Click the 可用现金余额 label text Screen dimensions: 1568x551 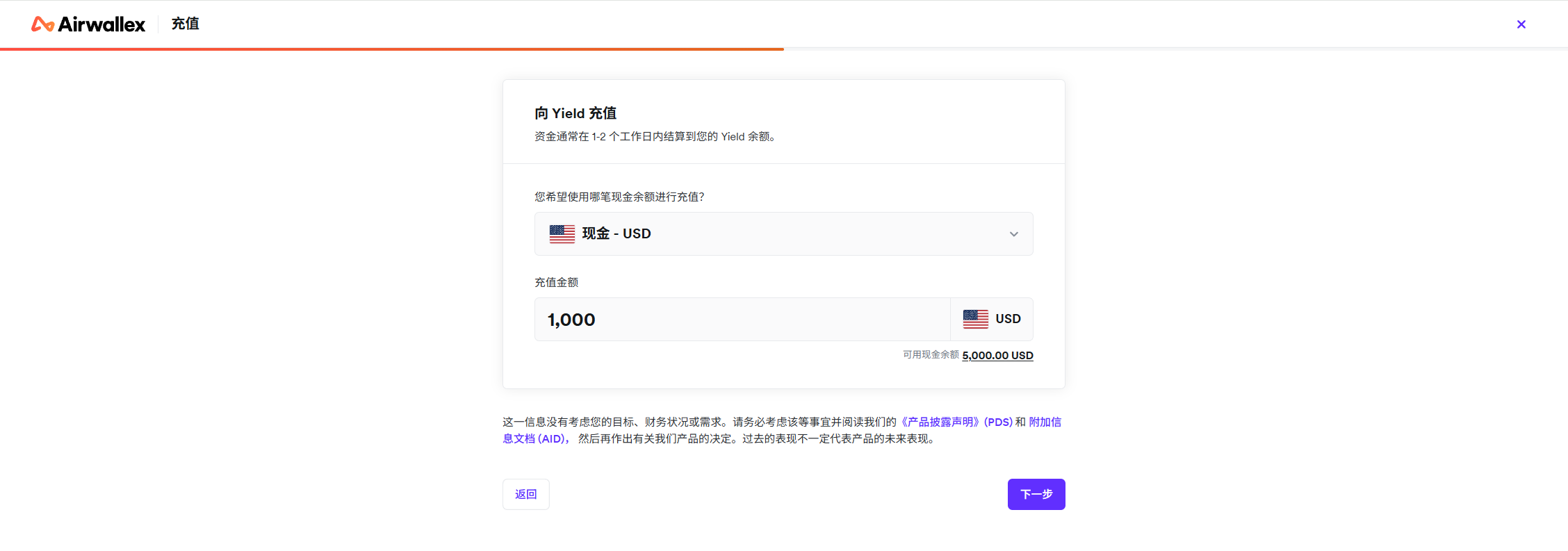[x=931, y=355]
